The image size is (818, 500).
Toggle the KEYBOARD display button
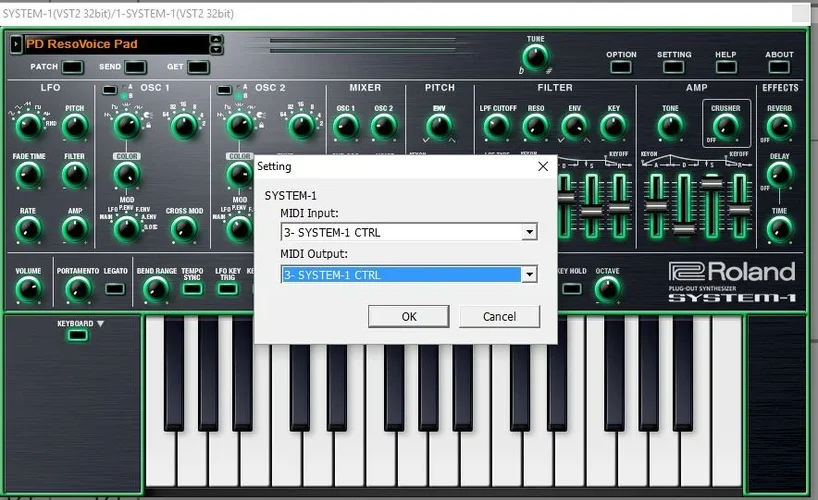77,335
